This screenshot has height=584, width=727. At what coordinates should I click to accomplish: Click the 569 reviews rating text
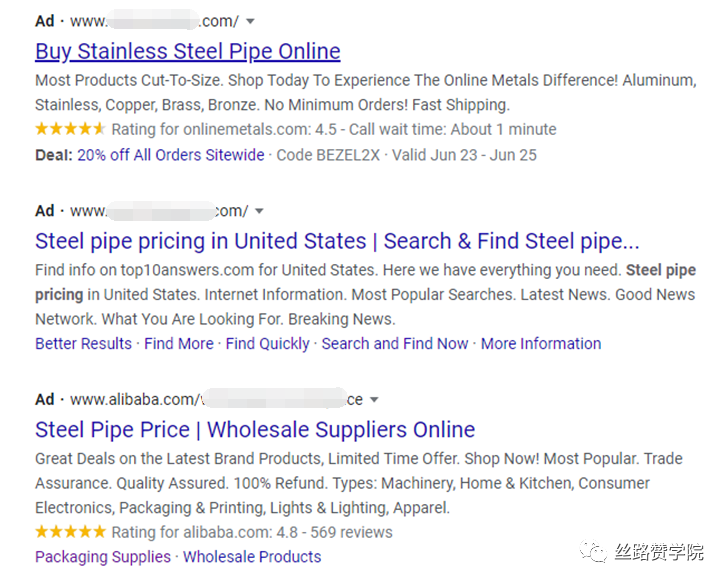coord(351,532)
